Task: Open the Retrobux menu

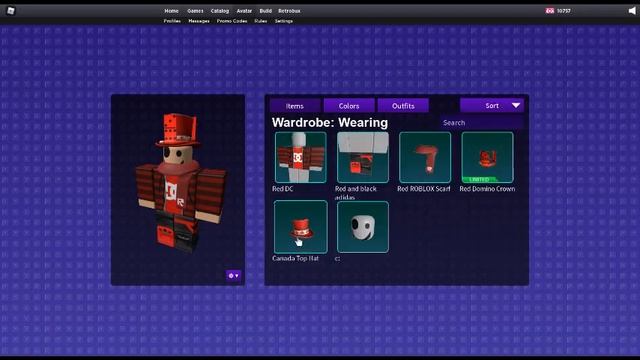Action: pos(289,11)
